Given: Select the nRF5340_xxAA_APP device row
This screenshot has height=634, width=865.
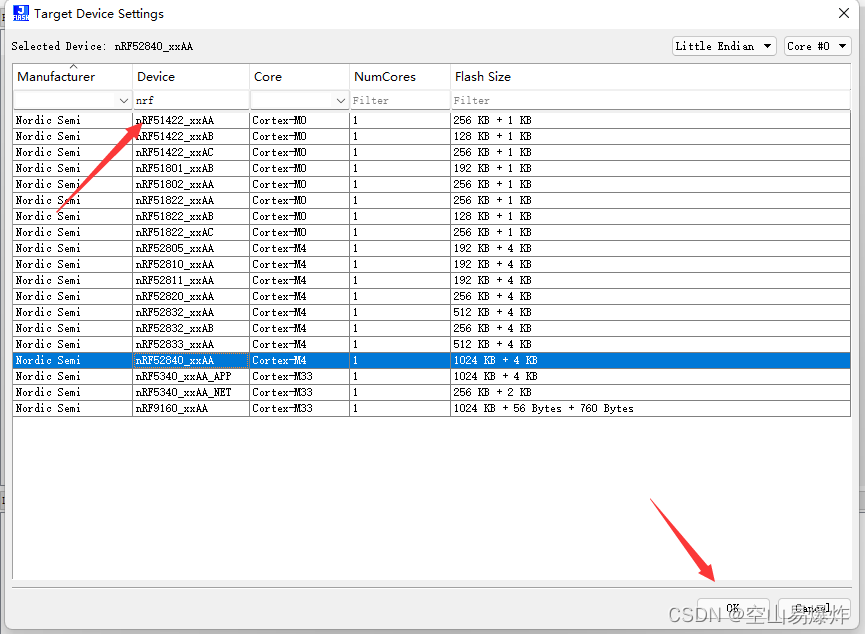Looking at the screenshot, I should [431, 376].
